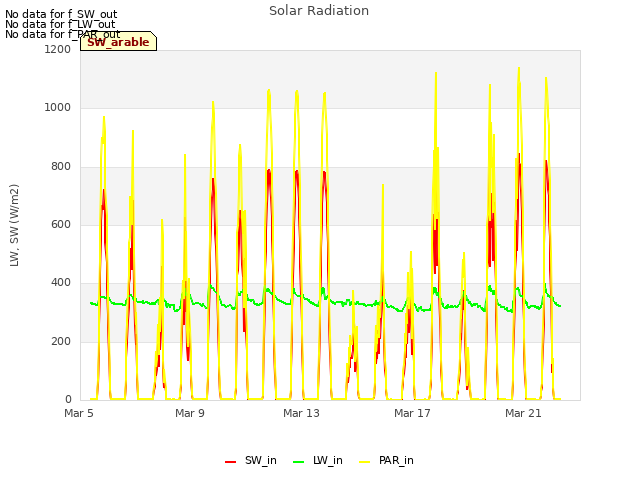Click the Mar 17 x-axis tick label
Screen dimensions: 640x480
pos(412,413)
